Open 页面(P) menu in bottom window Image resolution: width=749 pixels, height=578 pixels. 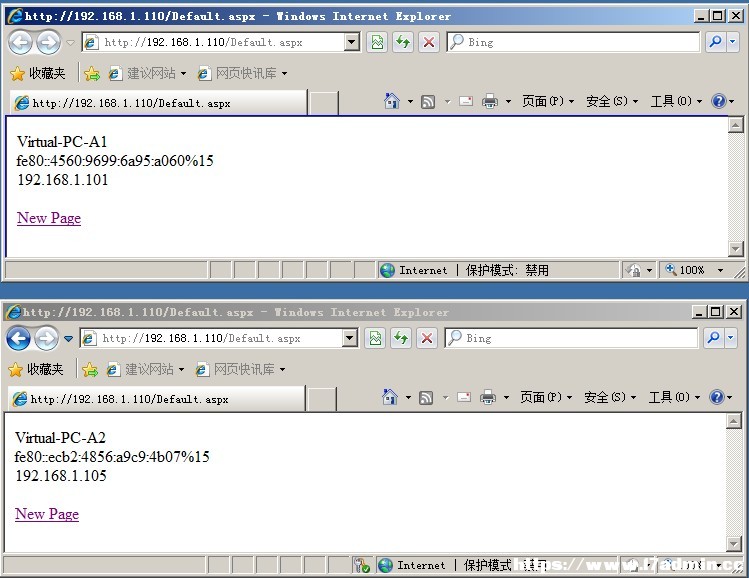546,397
